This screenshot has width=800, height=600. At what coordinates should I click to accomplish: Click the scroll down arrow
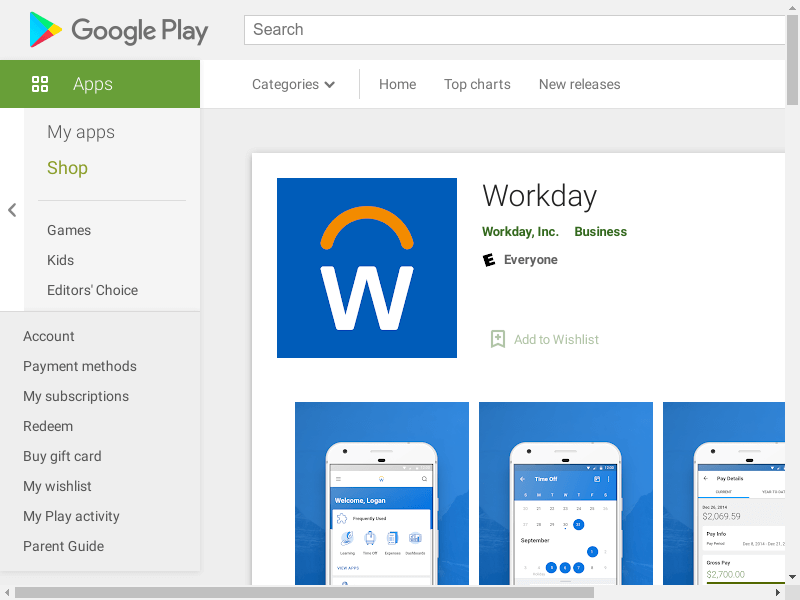click(x=792, y=577)
